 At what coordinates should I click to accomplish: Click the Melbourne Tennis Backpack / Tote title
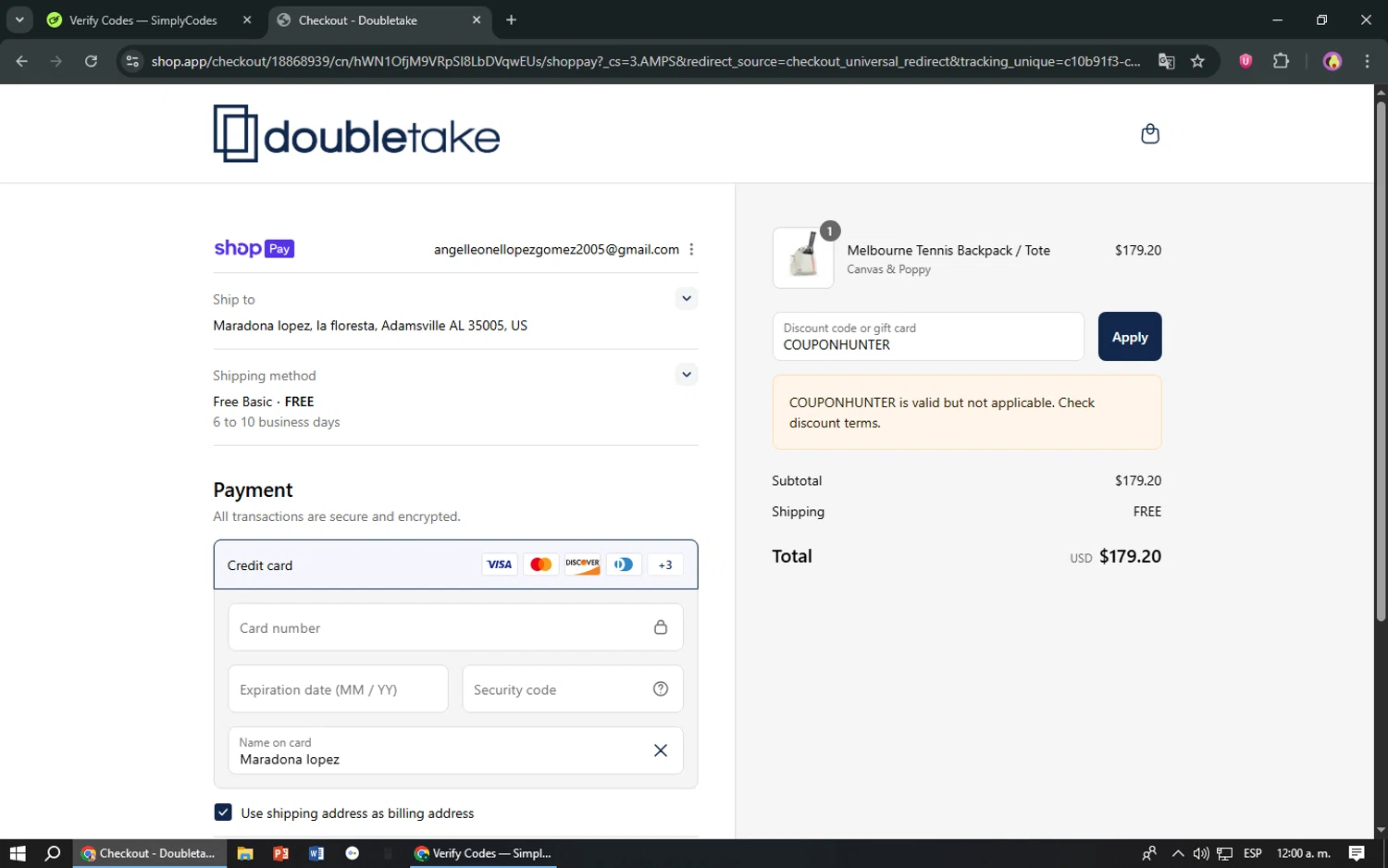948,251
